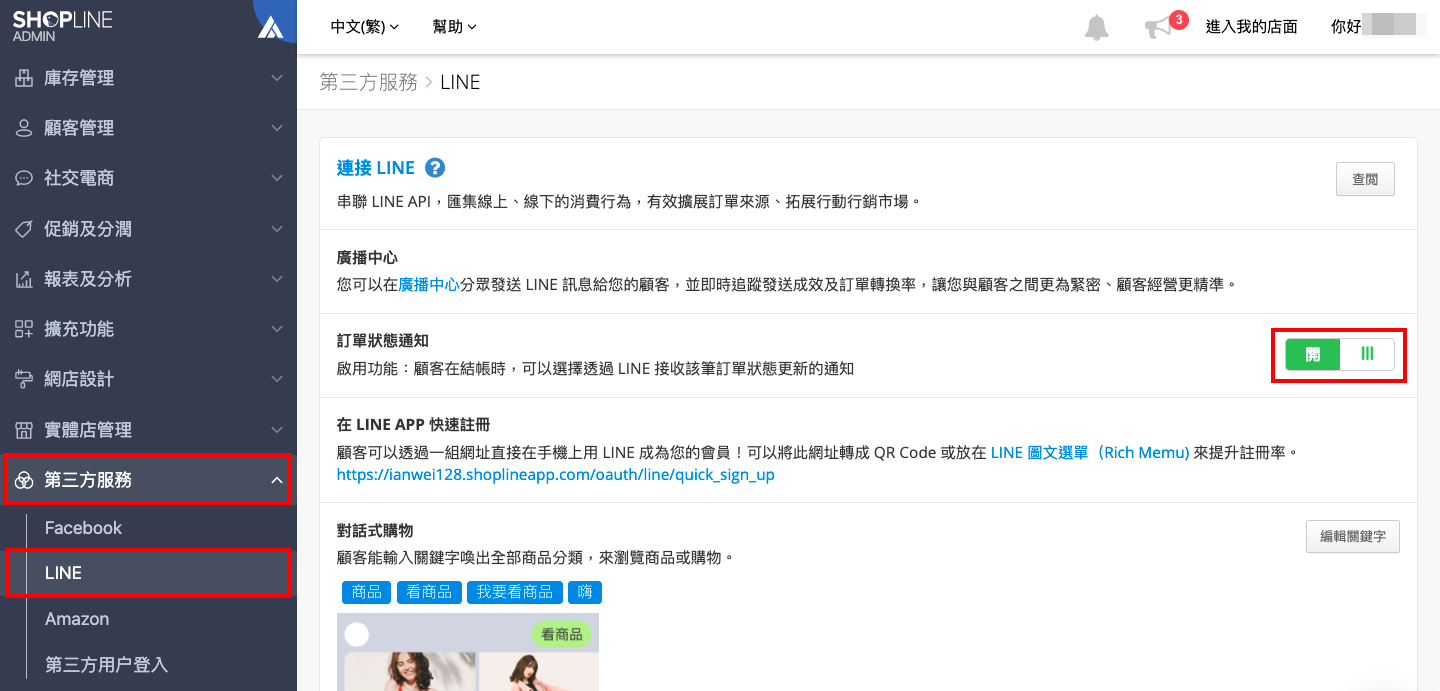Select Facebook in the sidebar submenu
1440x691 pixels.
pyautogui.click(x=83, y=528)
